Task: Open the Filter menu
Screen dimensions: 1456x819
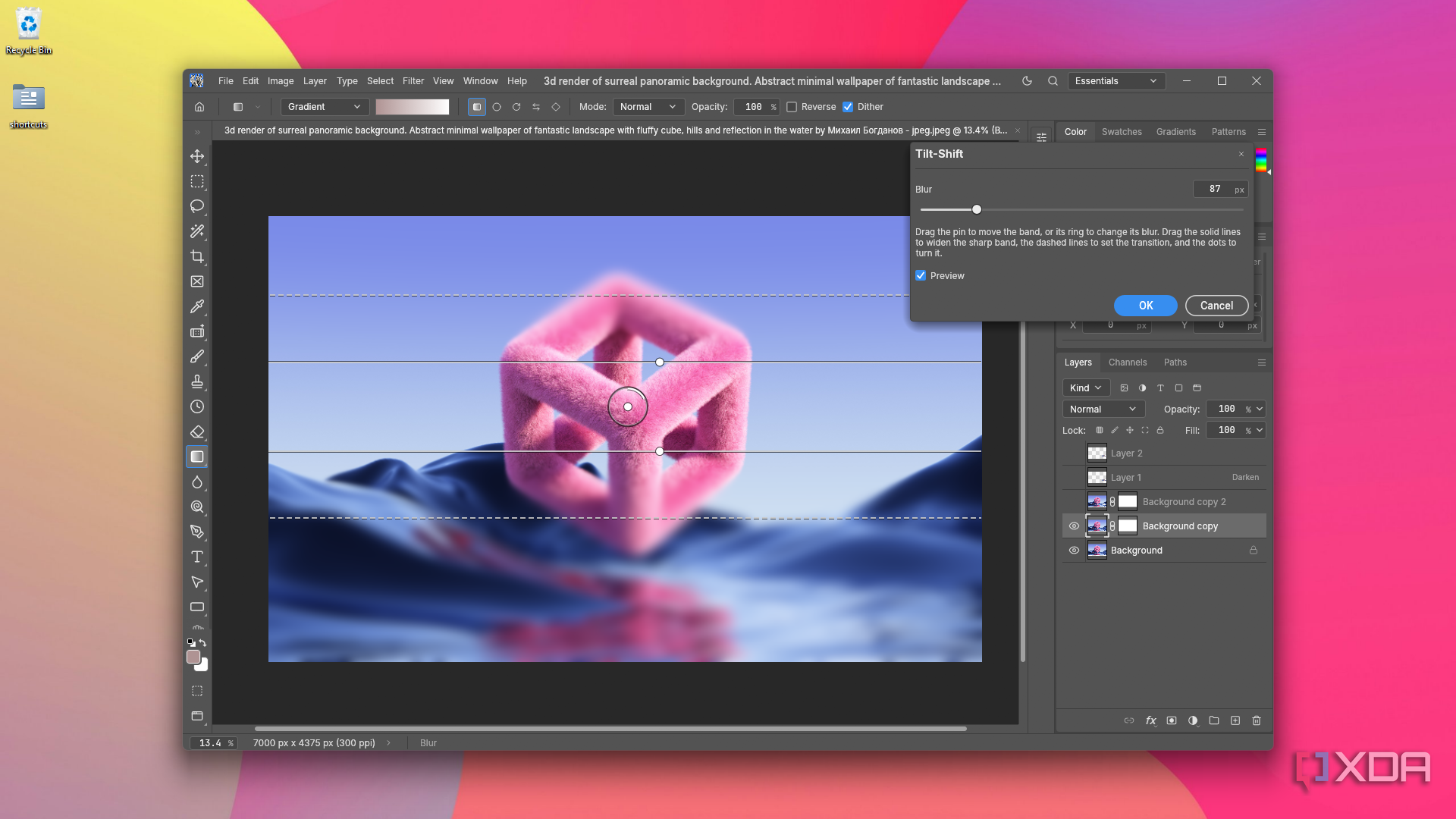Action: (413, 81)
